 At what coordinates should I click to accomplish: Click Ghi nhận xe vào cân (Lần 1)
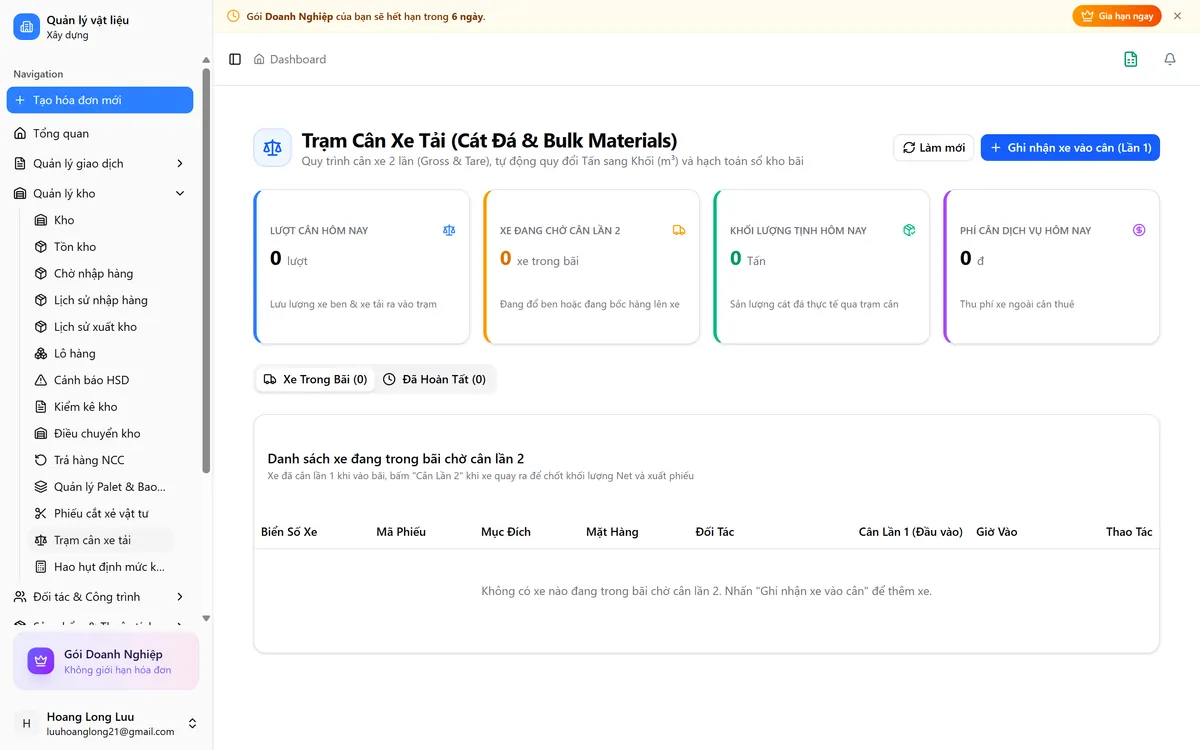[1070, 148]
